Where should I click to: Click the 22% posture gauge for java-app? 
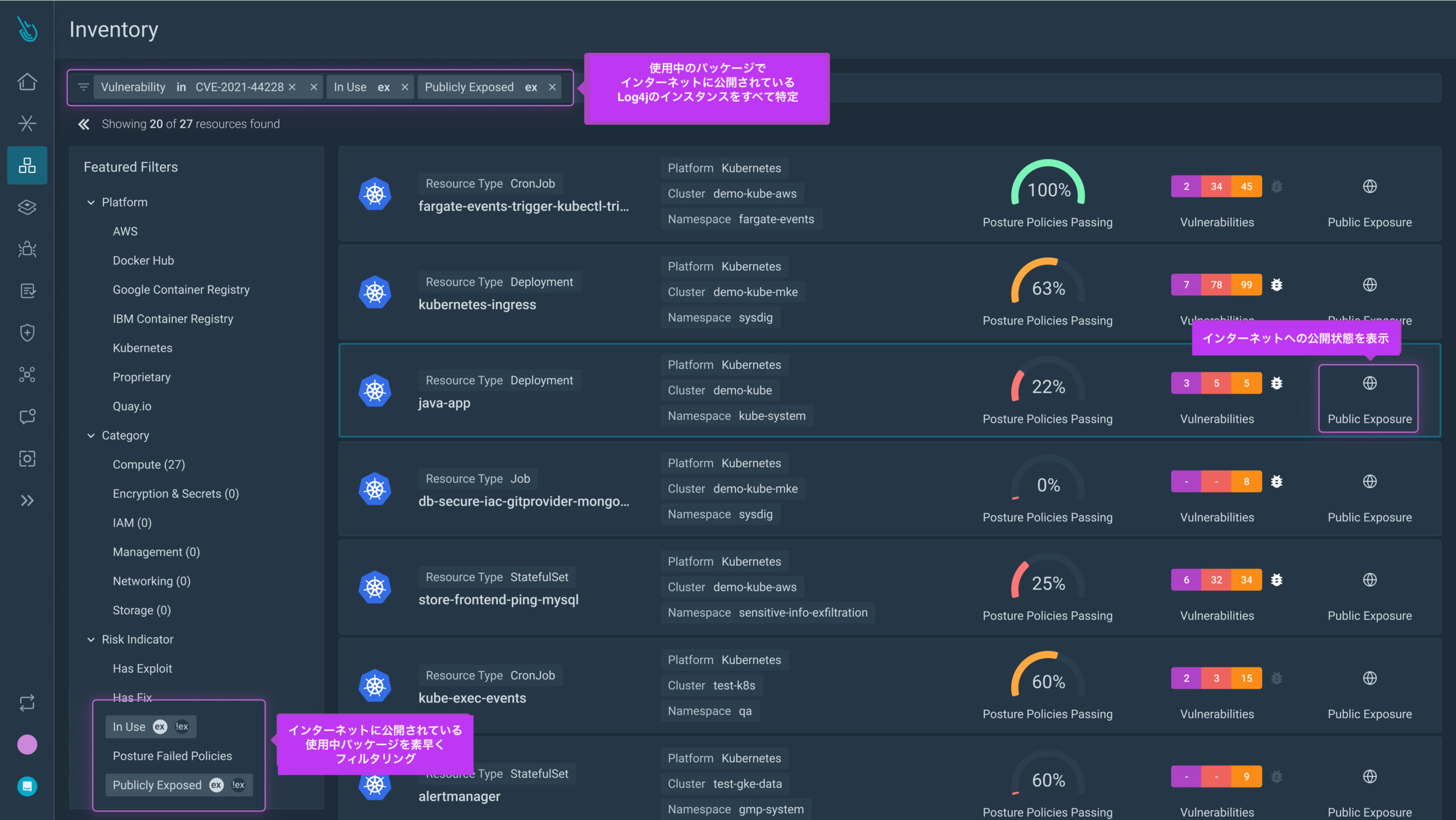point(1048,387)
